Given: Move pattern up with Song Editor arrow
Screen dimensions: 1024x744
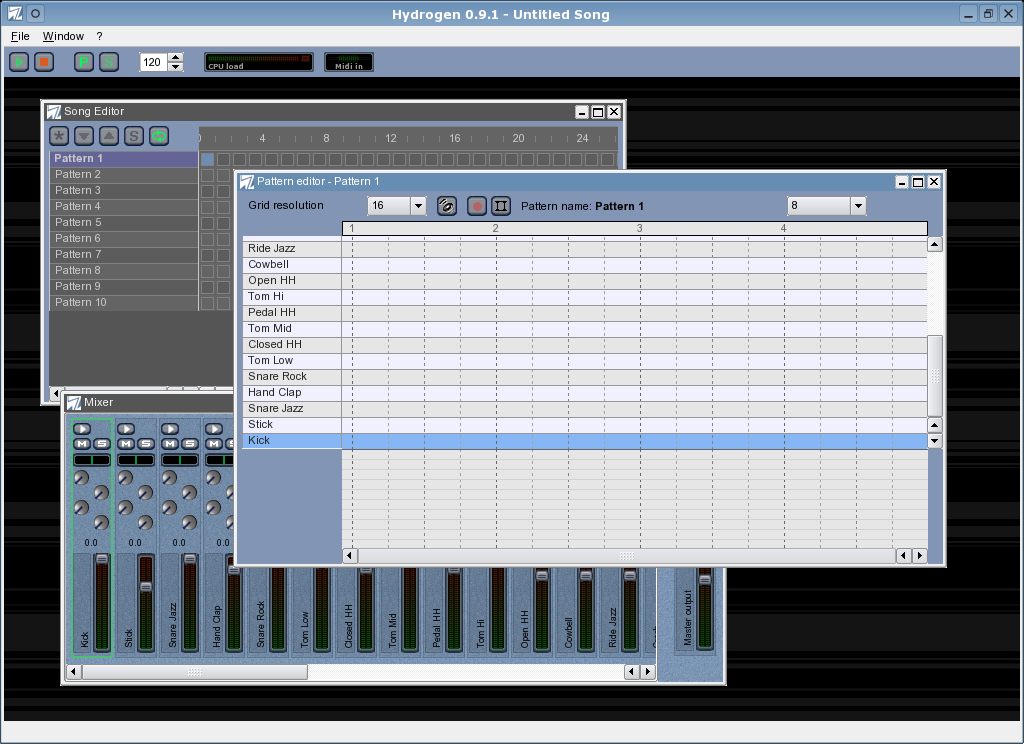Looking at the screenshot, I should click(x=109, y=136).
